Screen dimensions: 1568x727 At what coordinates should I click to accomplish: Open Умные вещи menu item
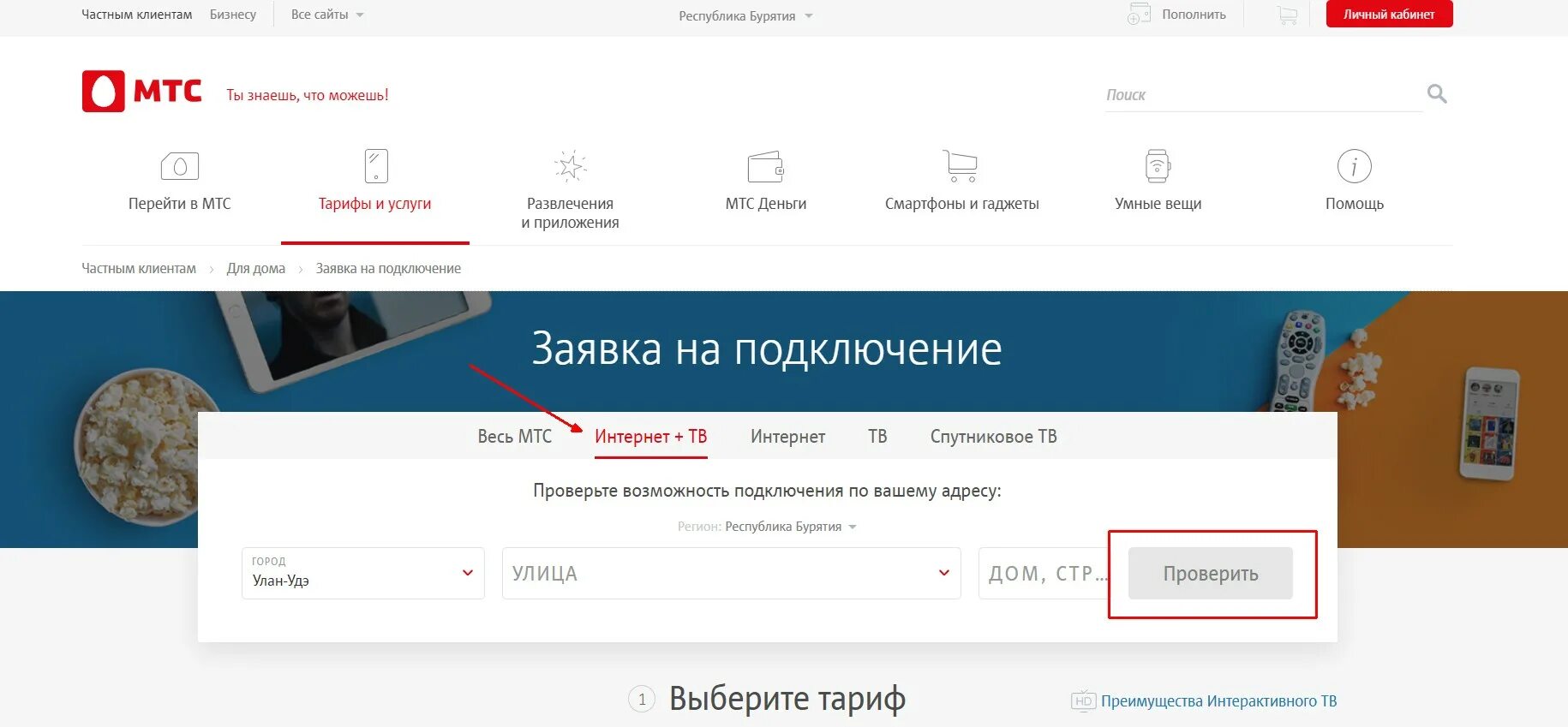(1158, 204)
